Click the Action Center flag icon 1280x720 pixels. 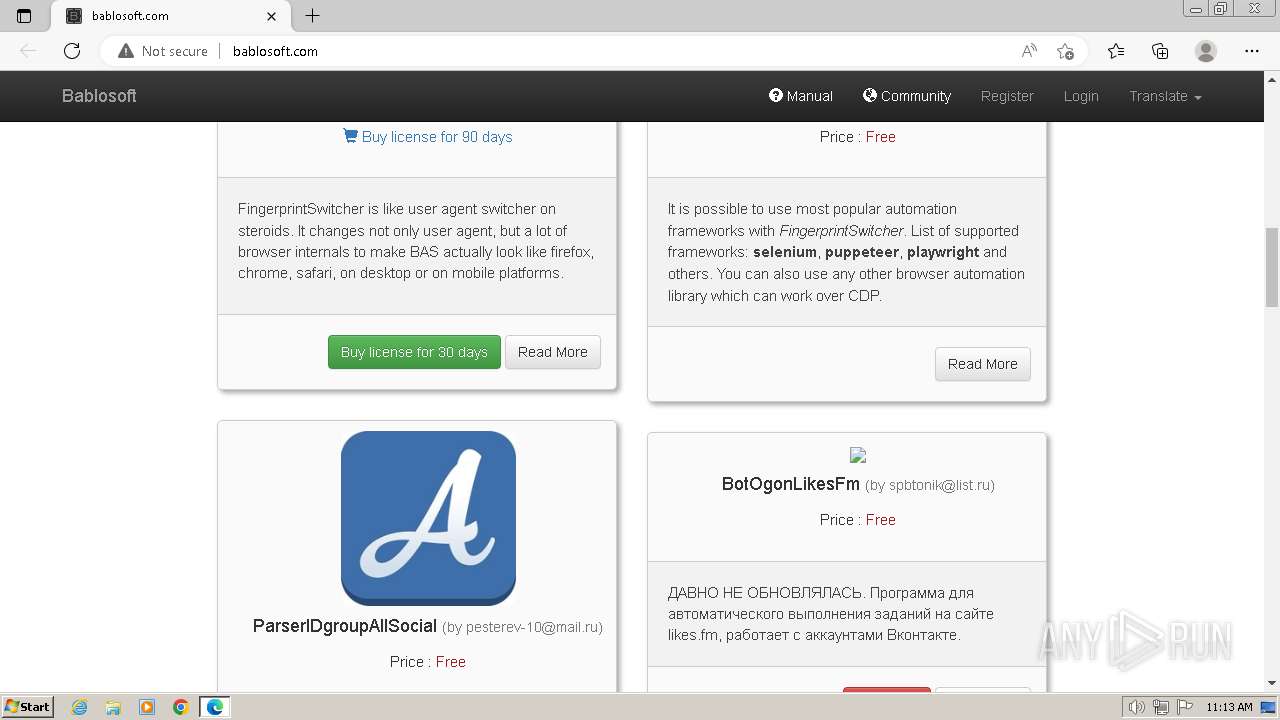coord(1184,707)
